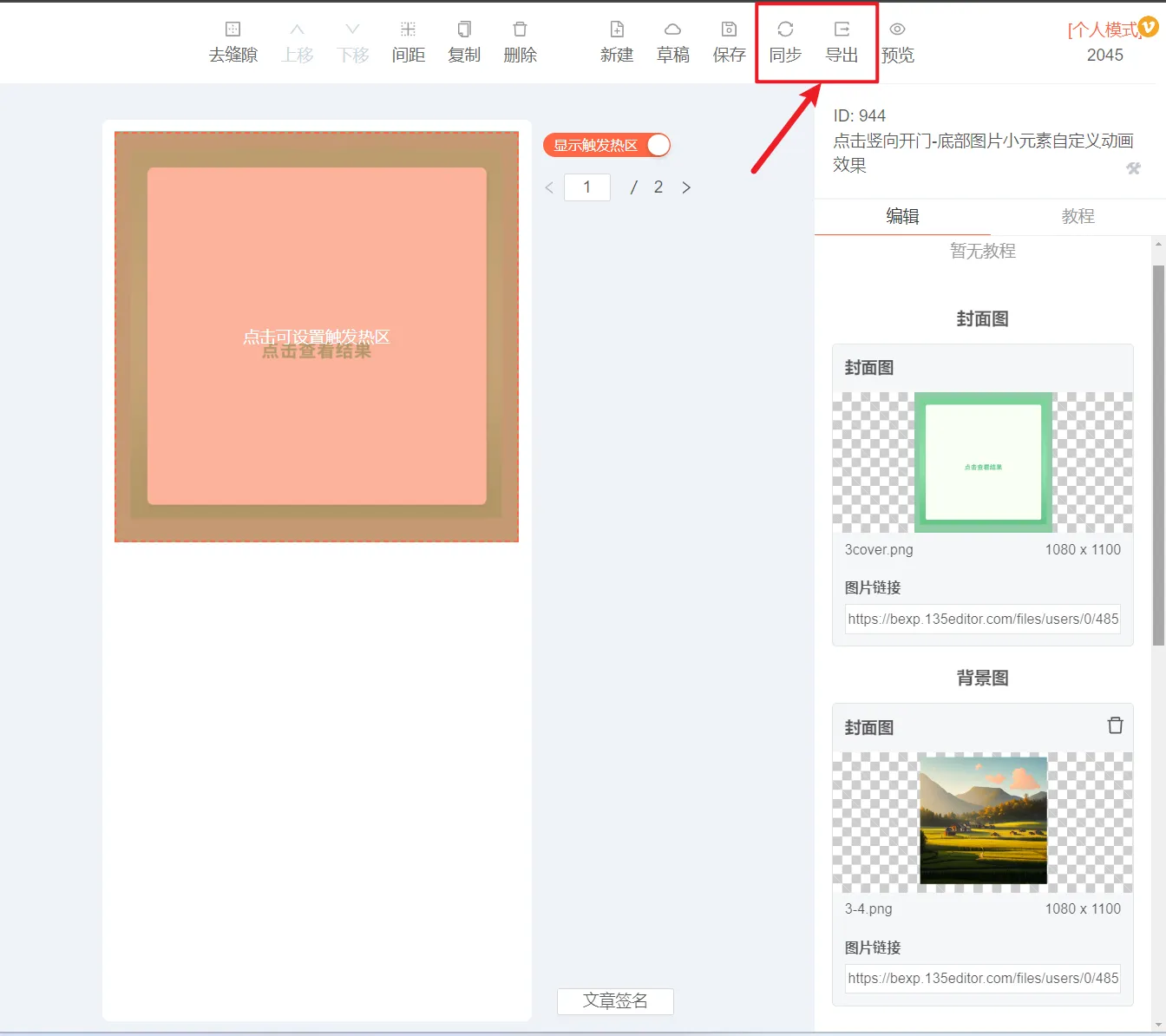This screenshot has height=1036, width=1166.
Task: Click the 上移 move-up icon
Action: pos(297,29)
